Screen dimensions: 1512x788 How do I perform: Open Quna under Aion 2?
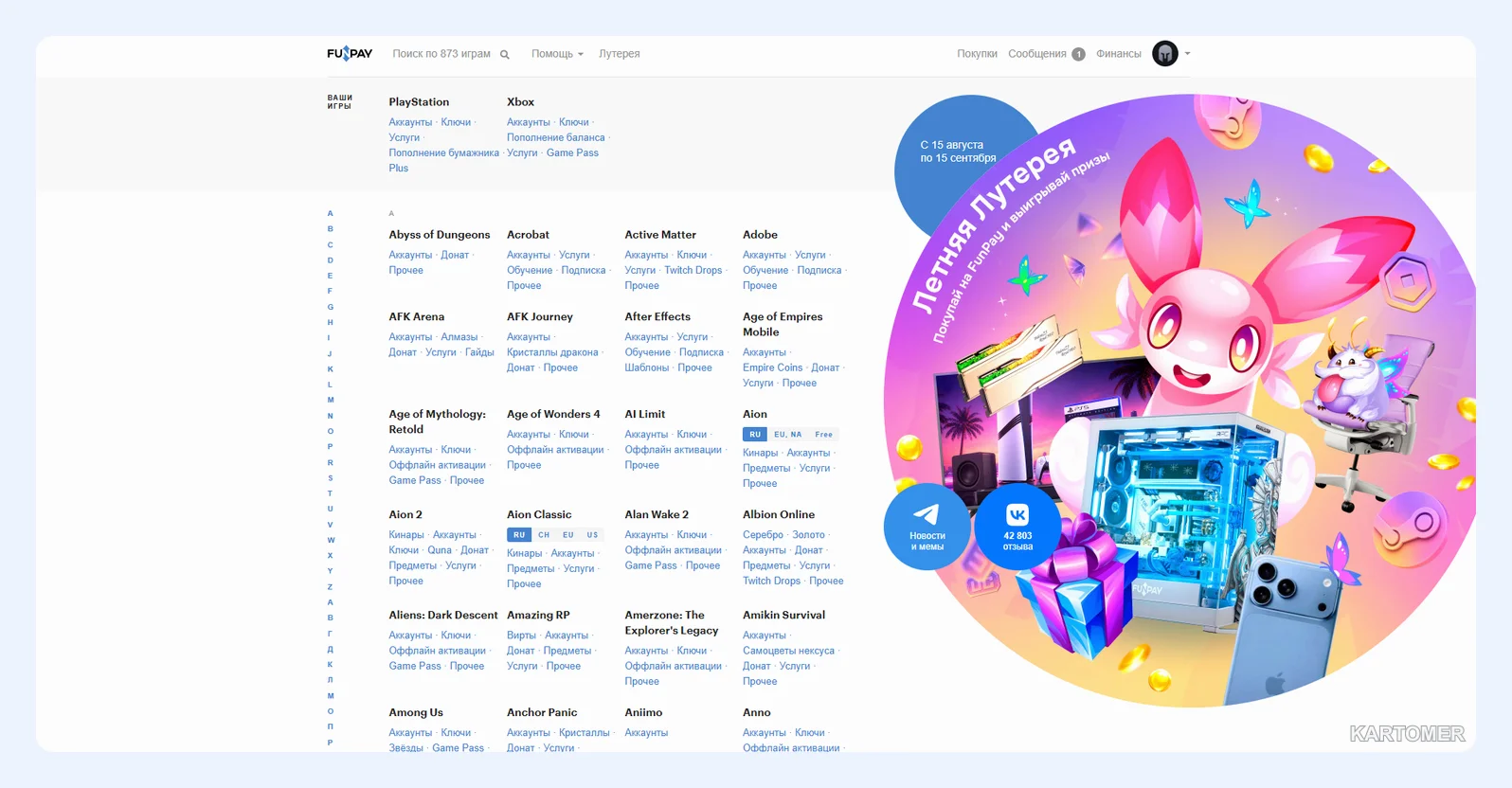coord(440,550)
